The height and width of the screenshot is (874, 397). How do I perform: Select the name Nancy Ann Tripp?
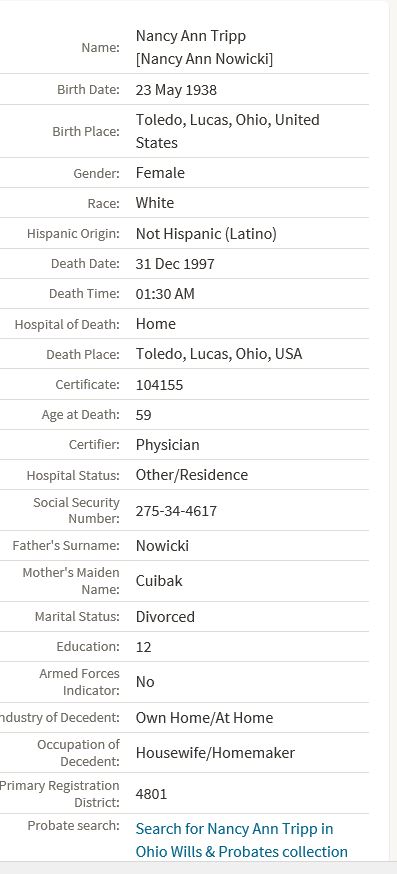point(191,36)
